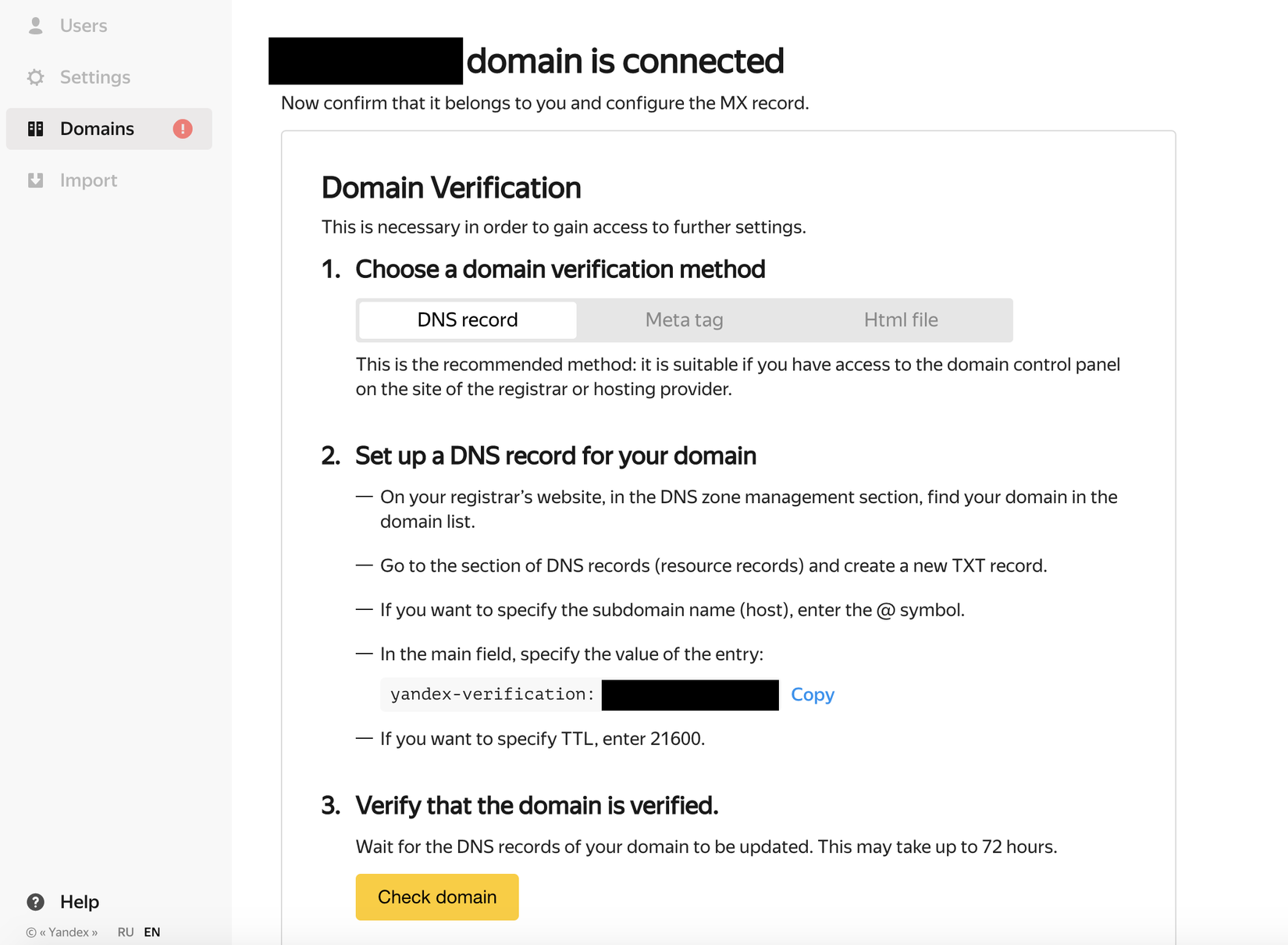This screenshot has width=1288, height=945.
Task: Click the Users person icon
Action: (x=35, y=26)
